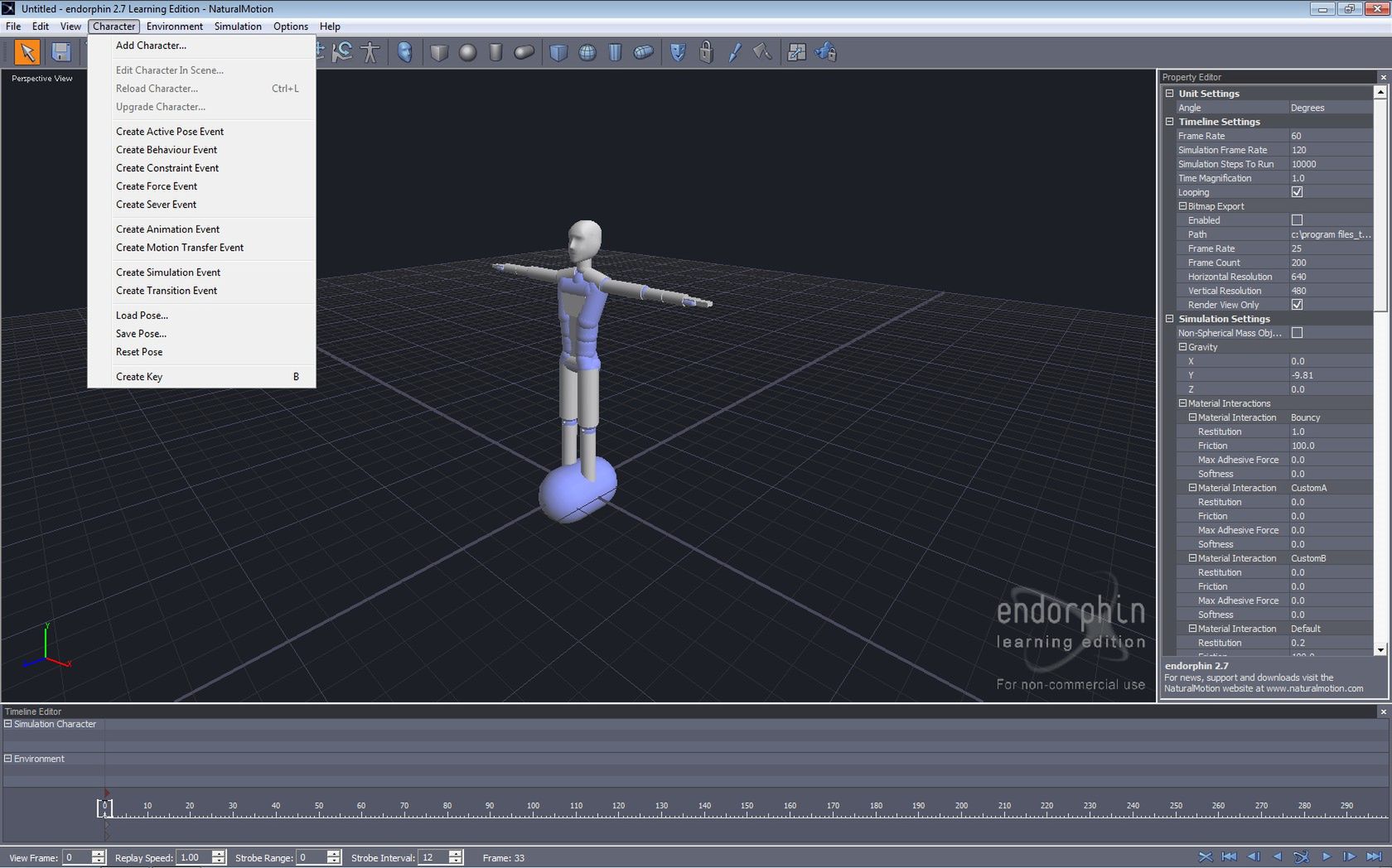
Task: Click the X-shaped clear simulation icon
Action: (1206, 856)
